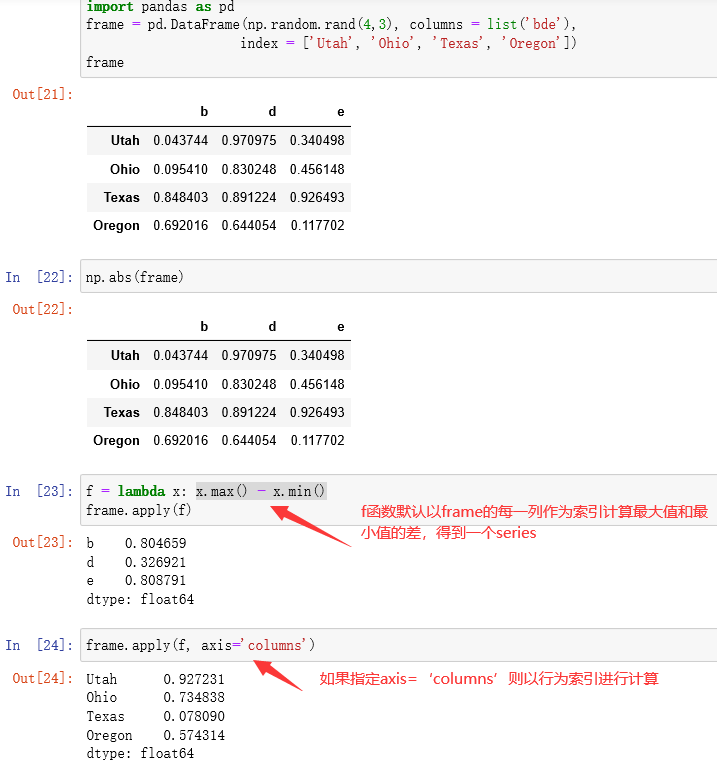Select column header e in Out[22] table

[x=340, y=327]
